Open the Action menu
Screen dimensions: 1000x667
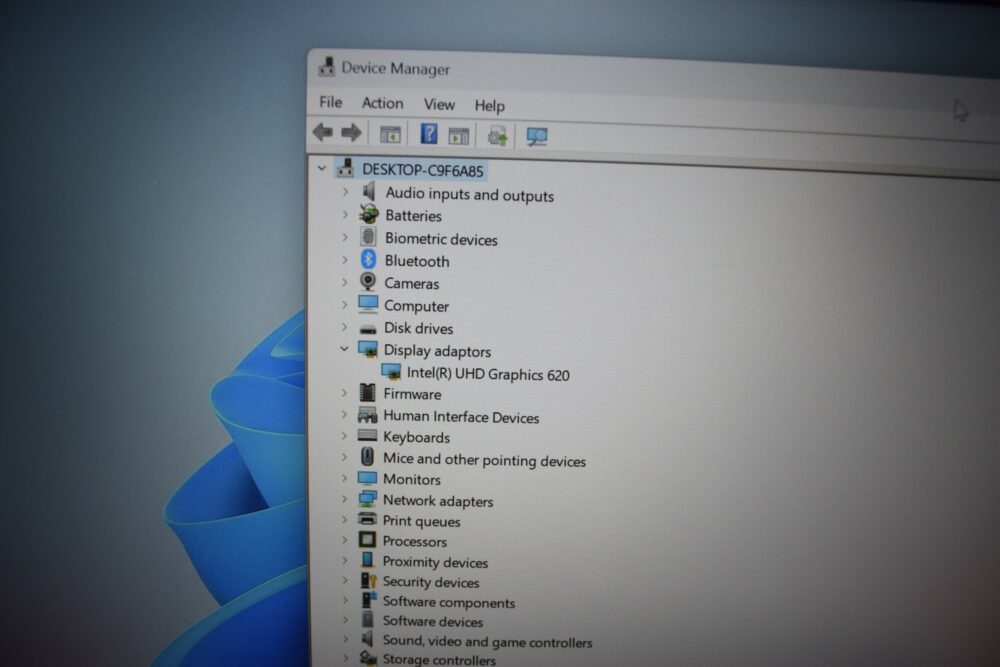[x=383, y=103]
